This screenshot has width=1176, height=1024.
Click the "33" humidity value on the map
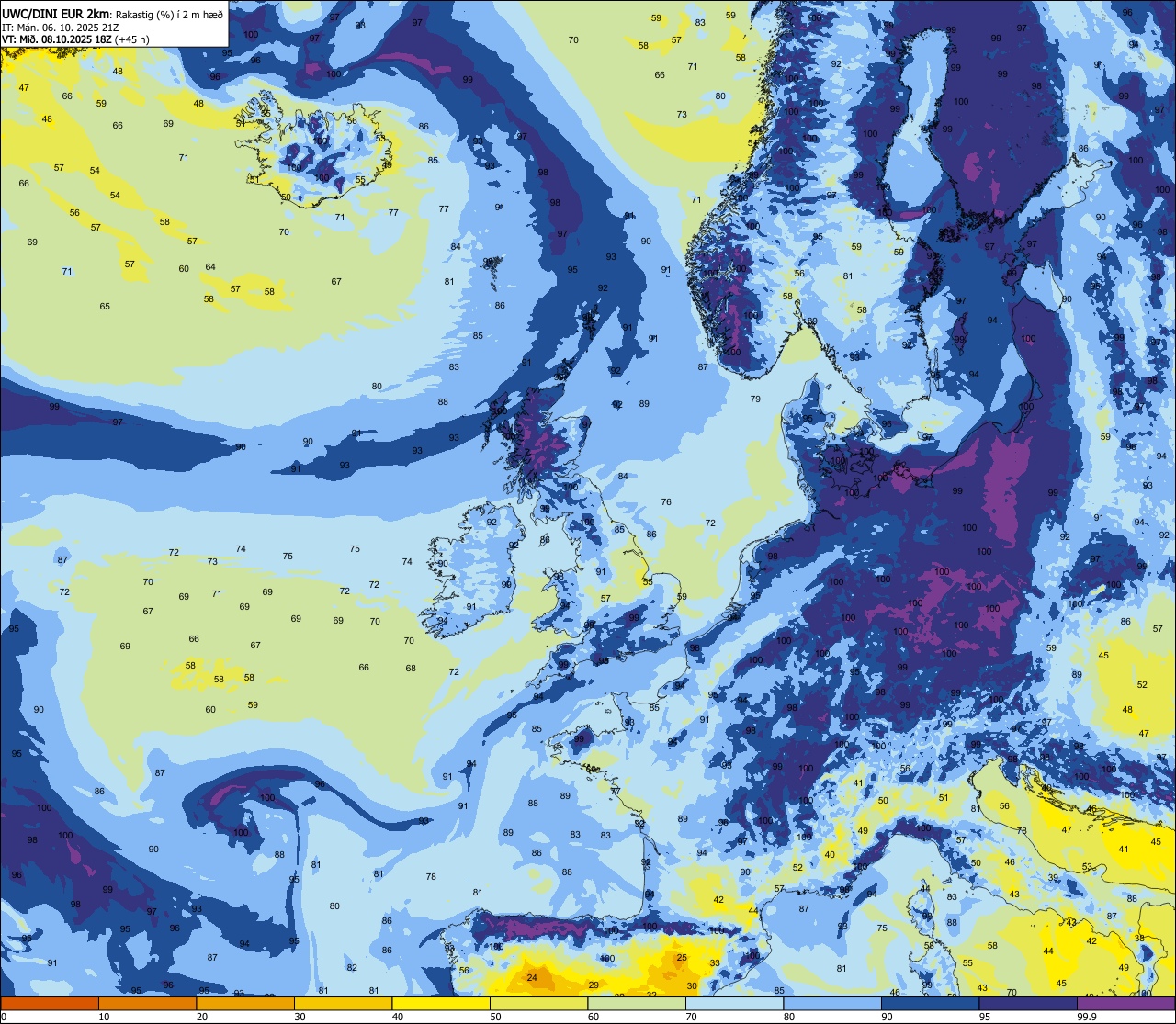pyautogui.click(x=715, y=963)
